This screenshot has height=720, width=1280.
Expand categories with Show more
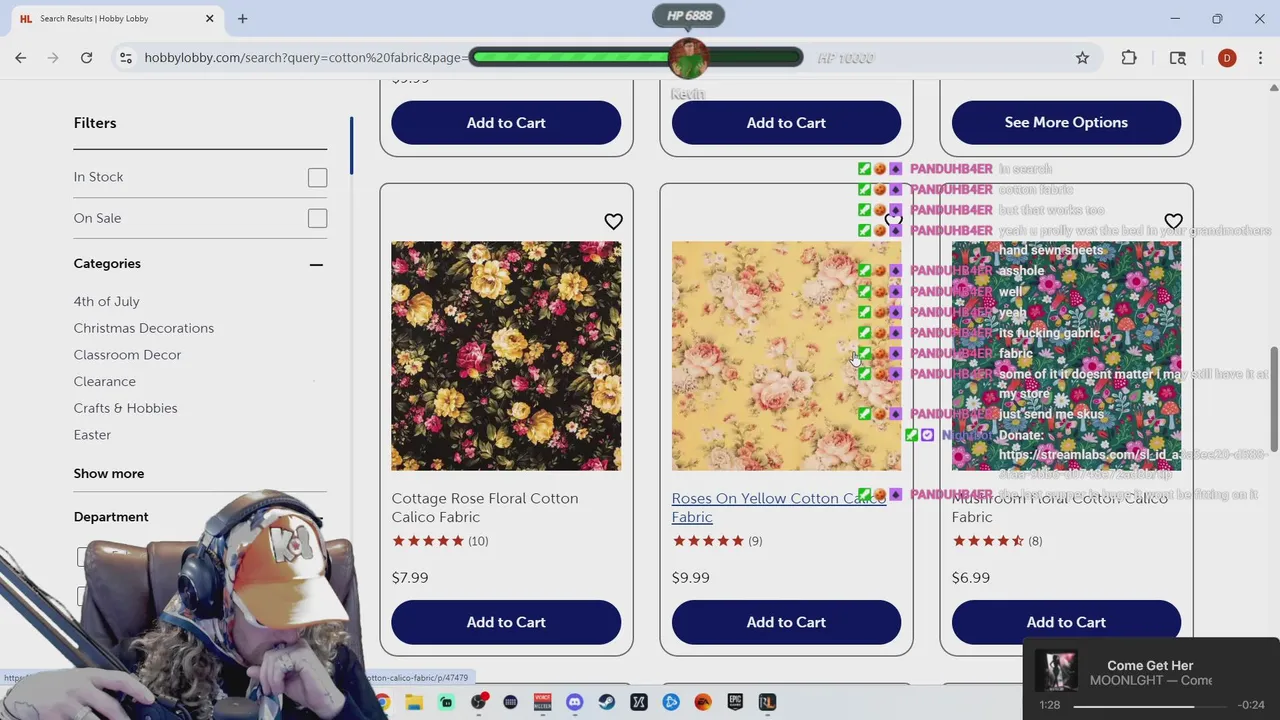pyautogui.click(x=109, y=473)
